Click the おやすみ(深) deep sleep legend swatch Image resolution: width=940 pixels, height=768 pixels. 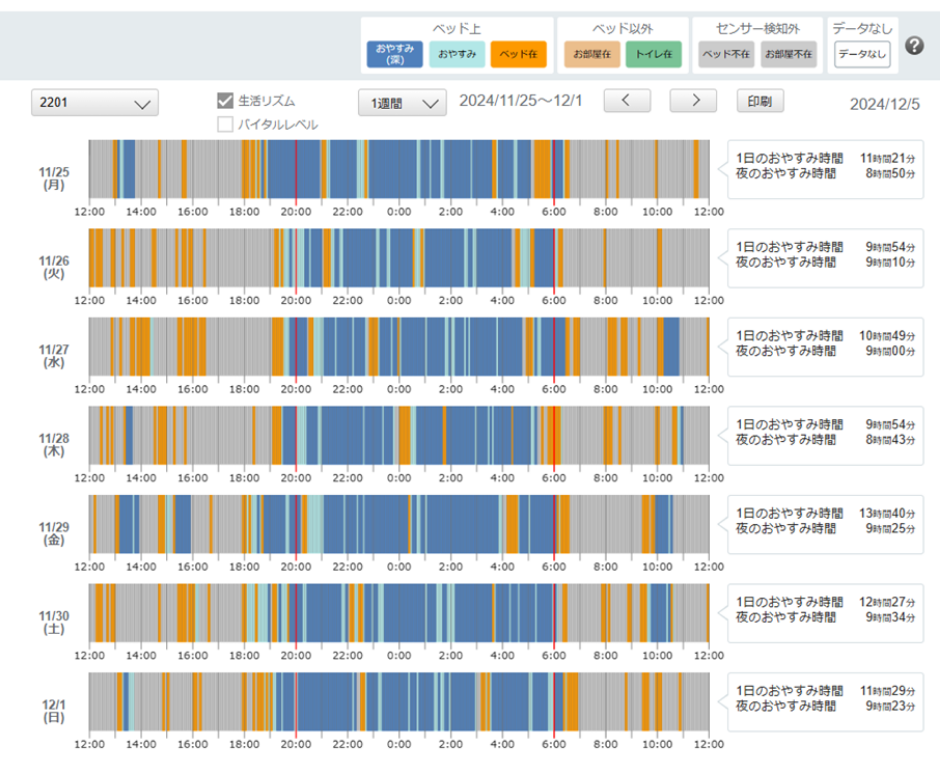click(x=394, y=55)
